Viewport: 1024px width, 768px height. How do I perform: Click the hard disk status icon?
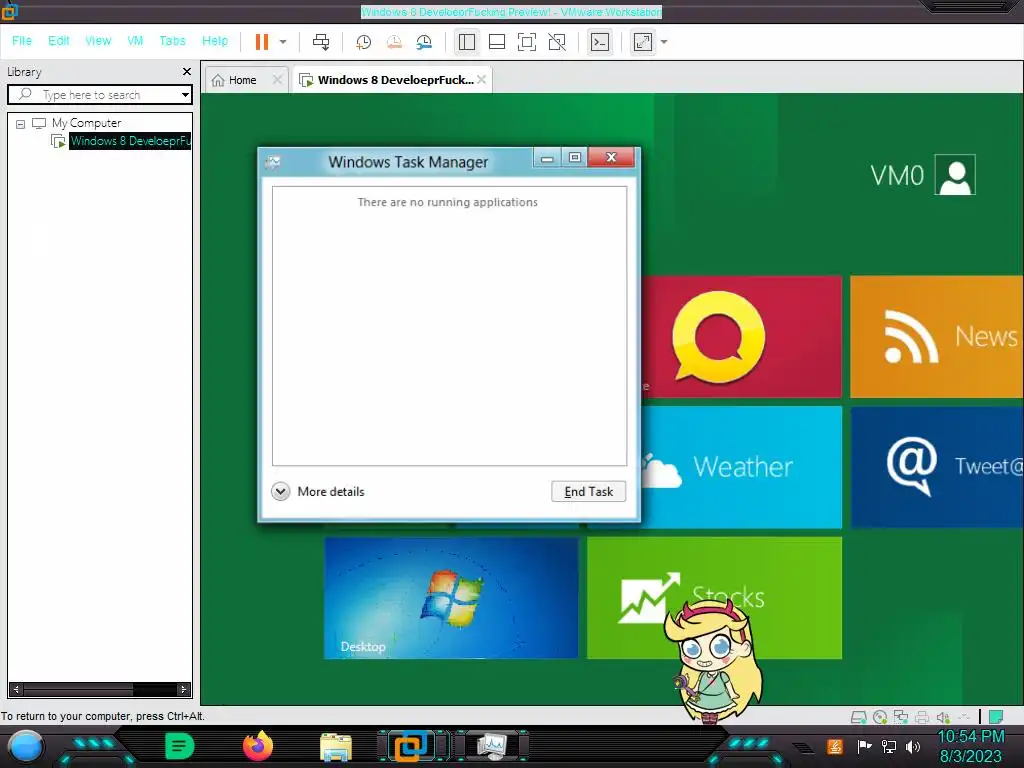pyautogui.click(x=858, y=717)
